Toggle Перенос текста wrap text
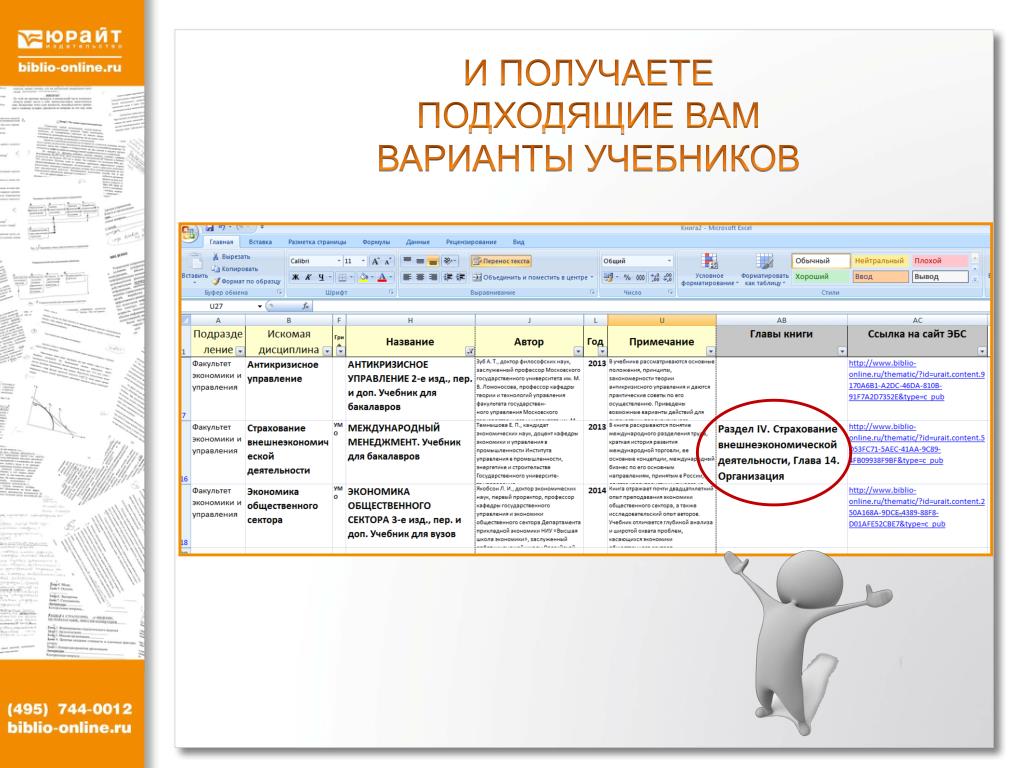The image size is (1024, 768). (x=501, y=261)
